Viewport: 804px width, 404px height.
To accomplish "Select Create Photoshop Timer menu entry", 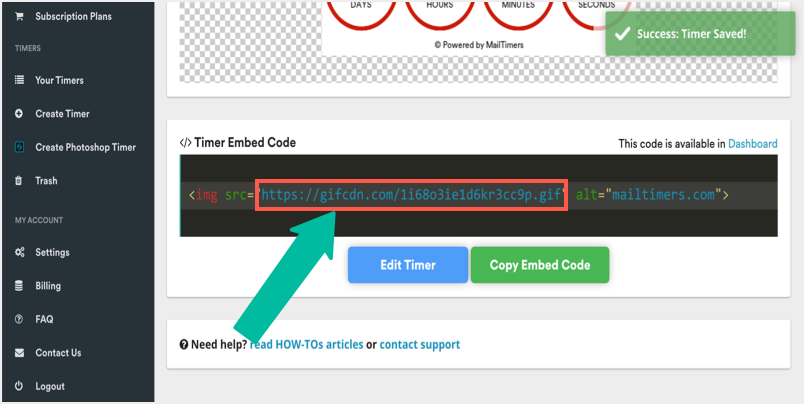I will point(85,147).
